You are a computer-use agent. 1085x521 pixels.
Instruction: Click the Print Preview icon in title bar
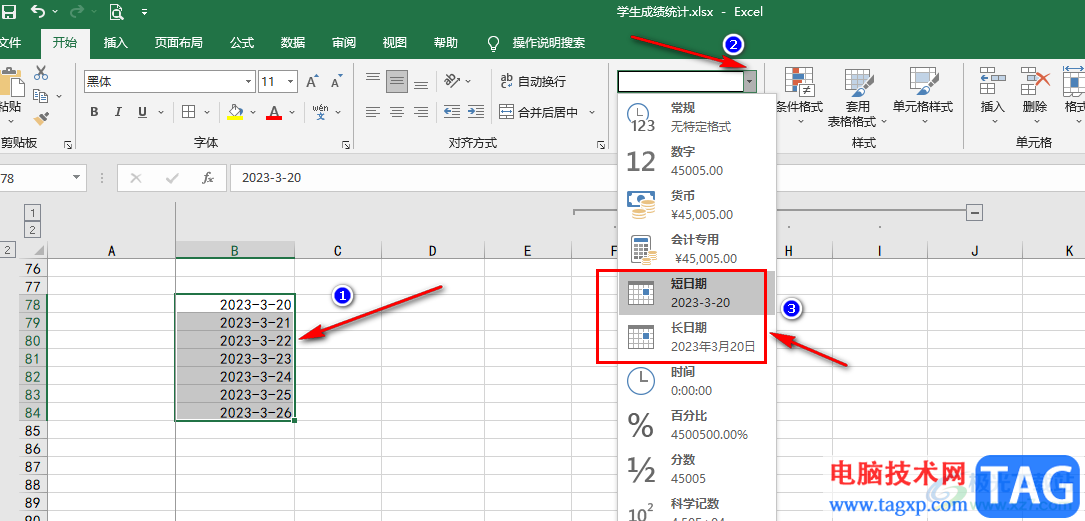(116, 11)
